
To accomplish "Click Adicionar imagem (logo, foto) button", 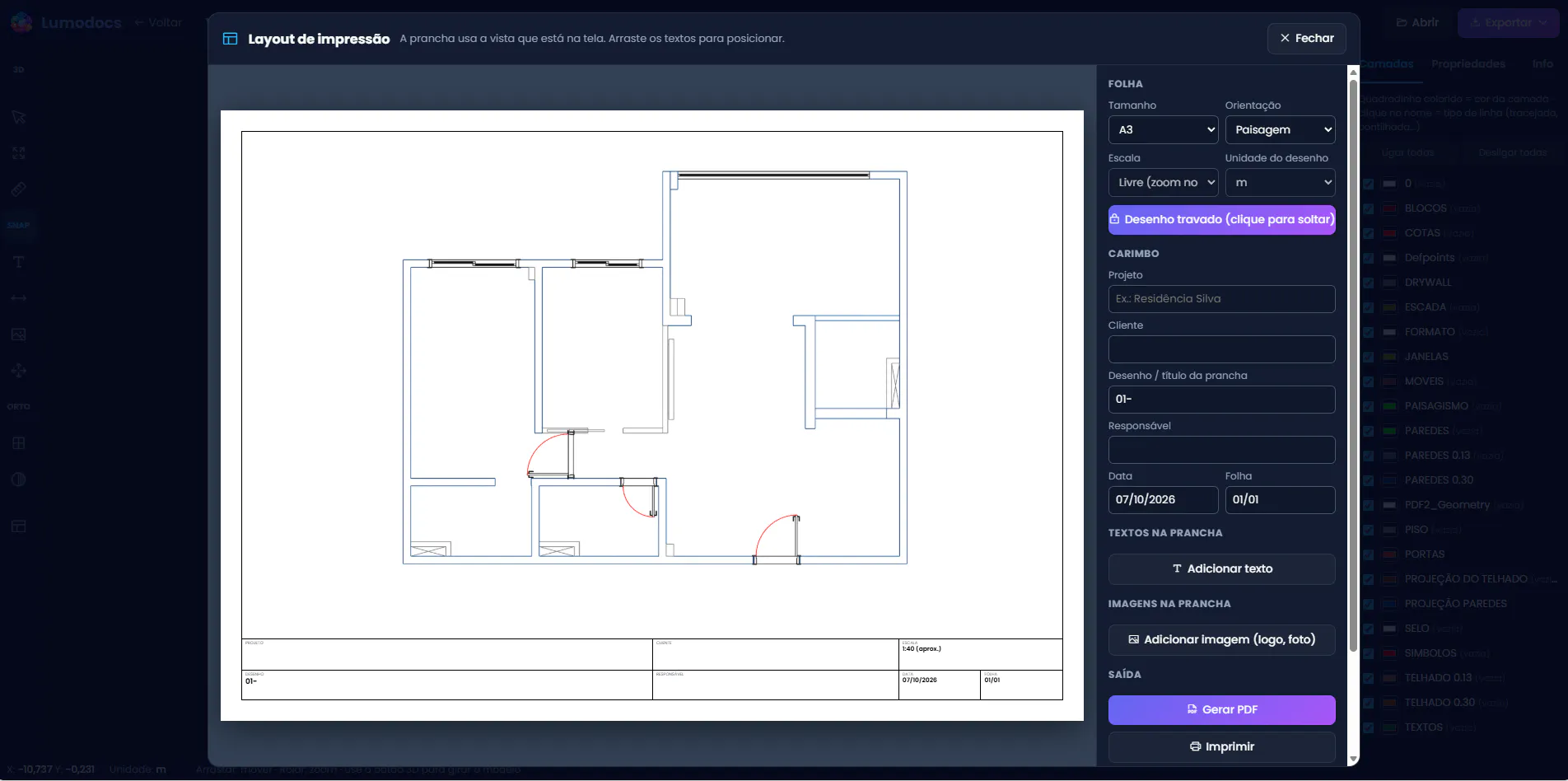I will tap(1221, 639).
